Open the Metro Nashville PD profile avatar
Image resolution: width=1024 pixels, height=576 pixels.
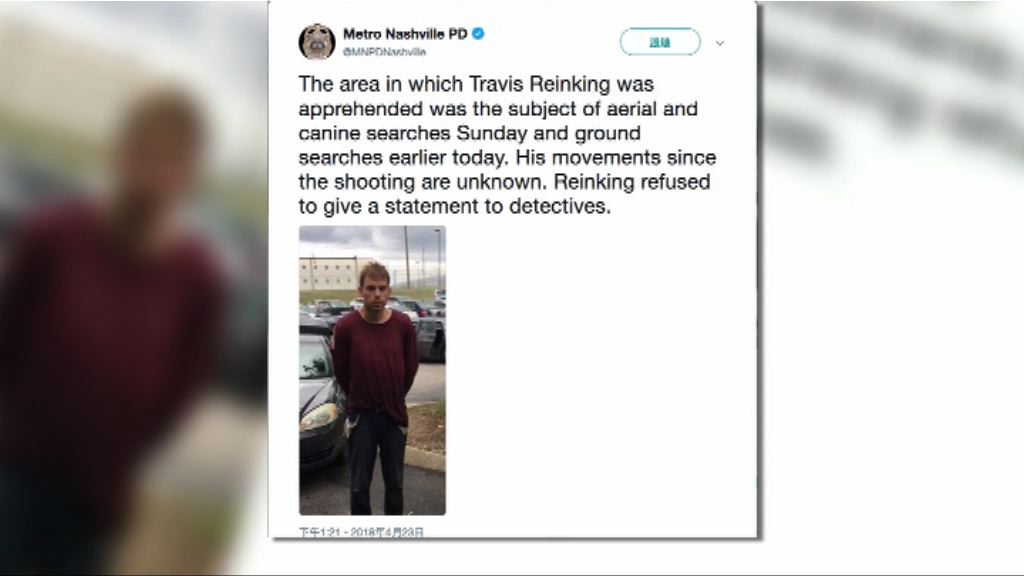coord(317,42)
